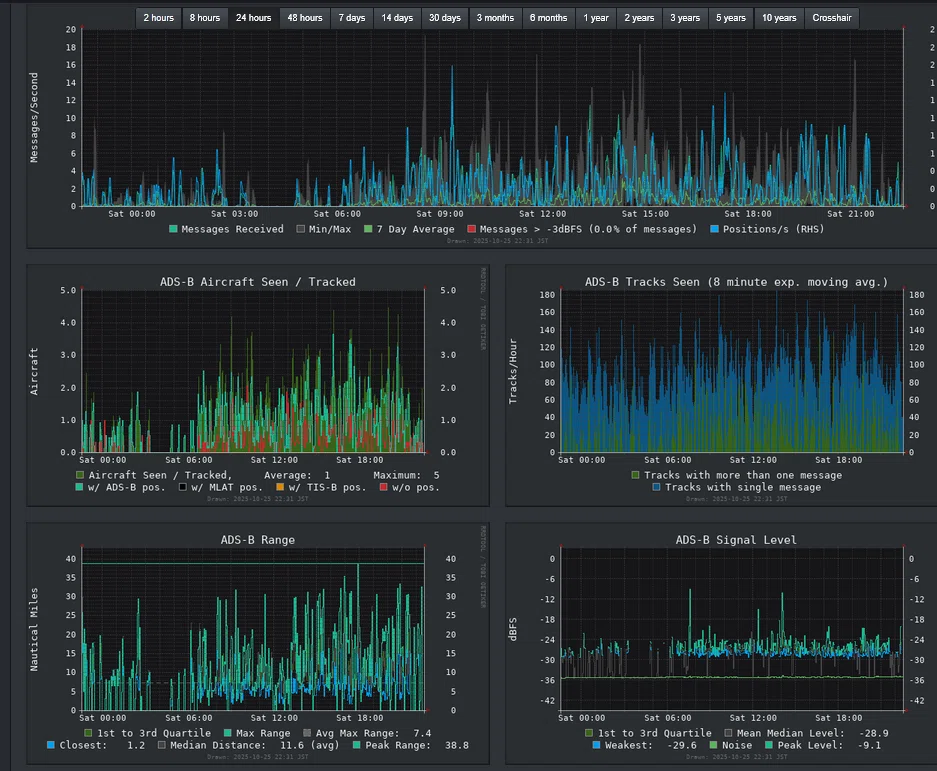
Task: Show the 2 years range
Action: pos(639,18)
